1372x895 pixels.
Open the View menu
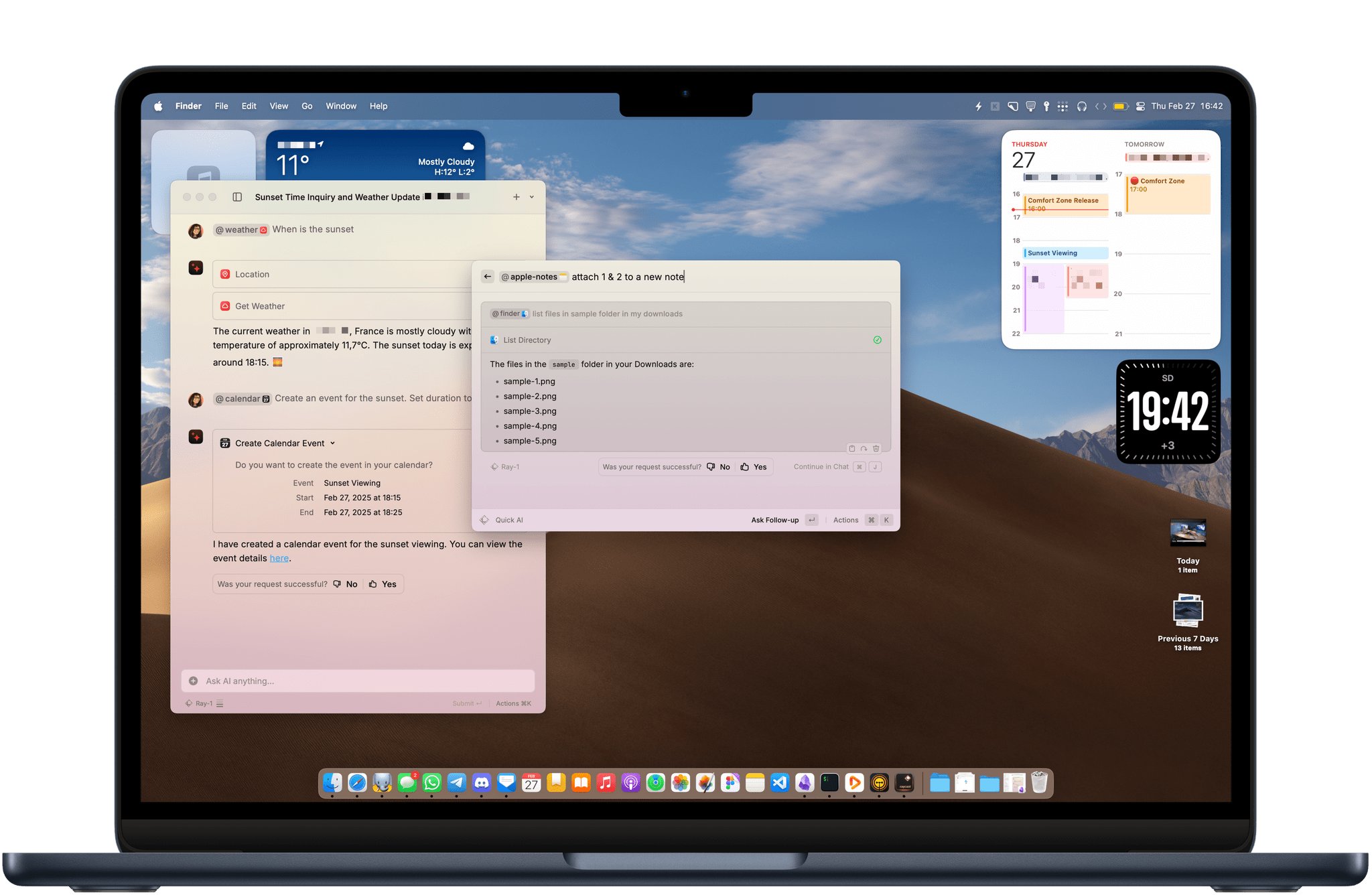click(x=279, y=106)
